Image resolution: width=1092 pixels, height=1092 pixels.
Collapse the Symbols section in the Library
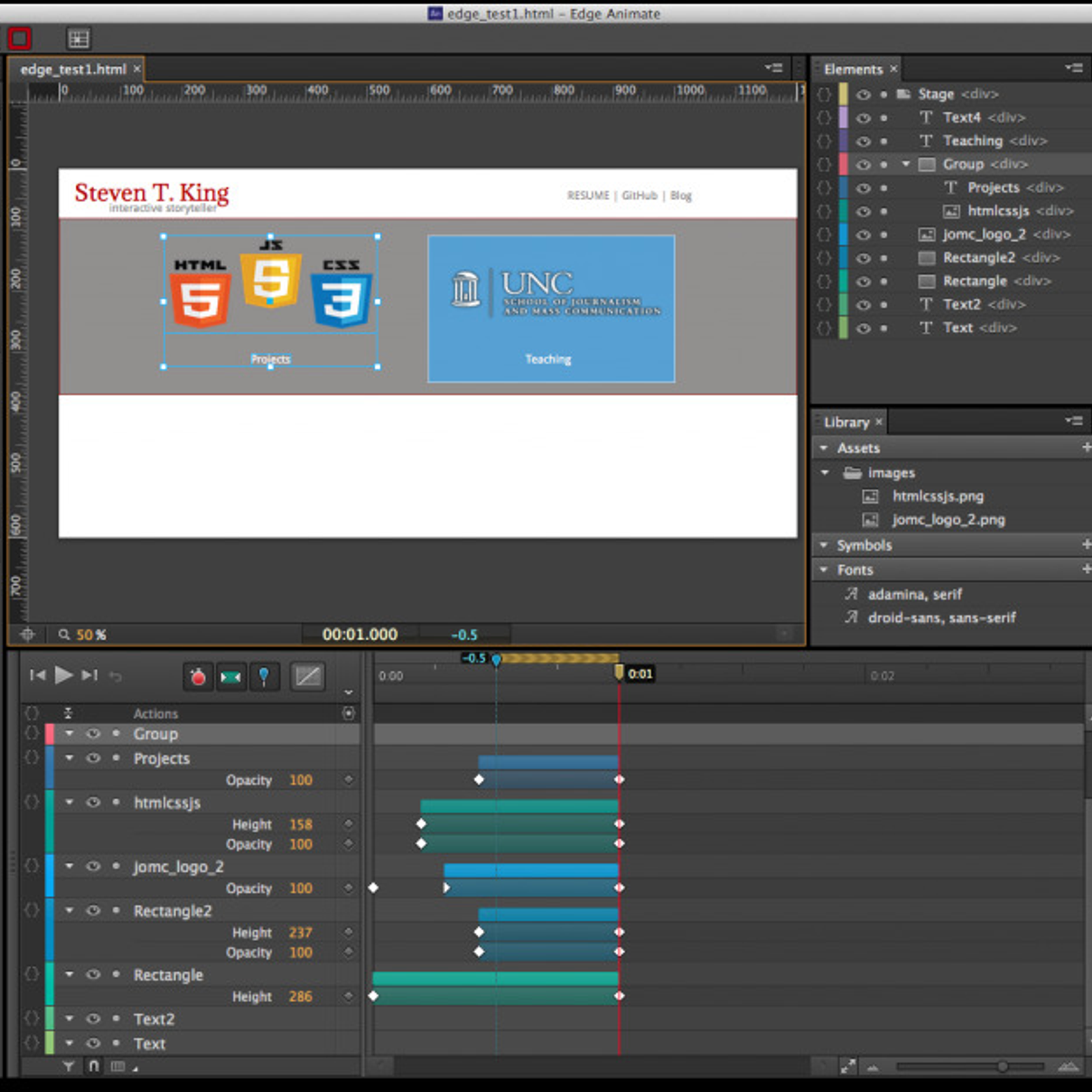pos(824,545)
